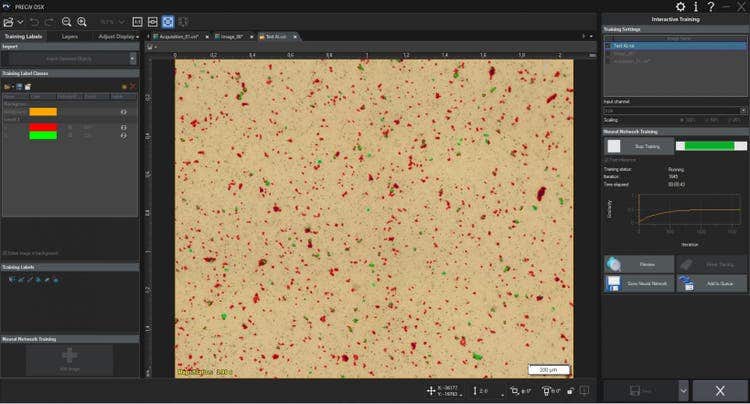
Task: Click the zoom in magnifier icon
Action: point(82,21)
